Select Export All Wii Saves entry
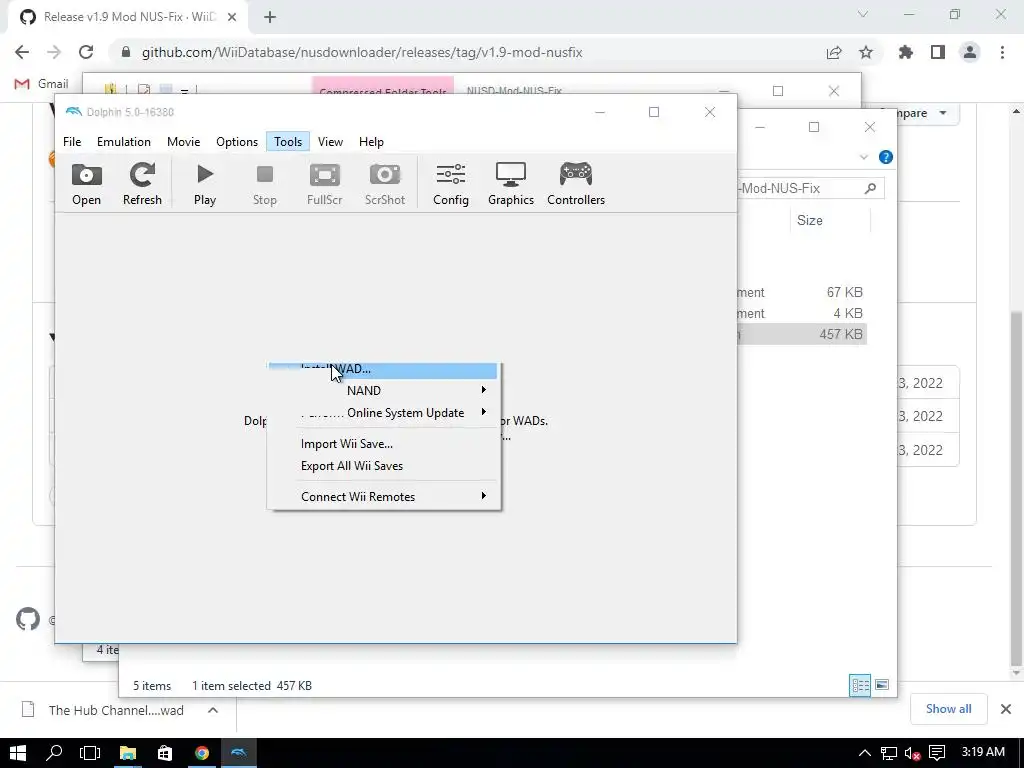Image resolution: width=1024 pixels, height=768 pixels. (x=383, y=466)
